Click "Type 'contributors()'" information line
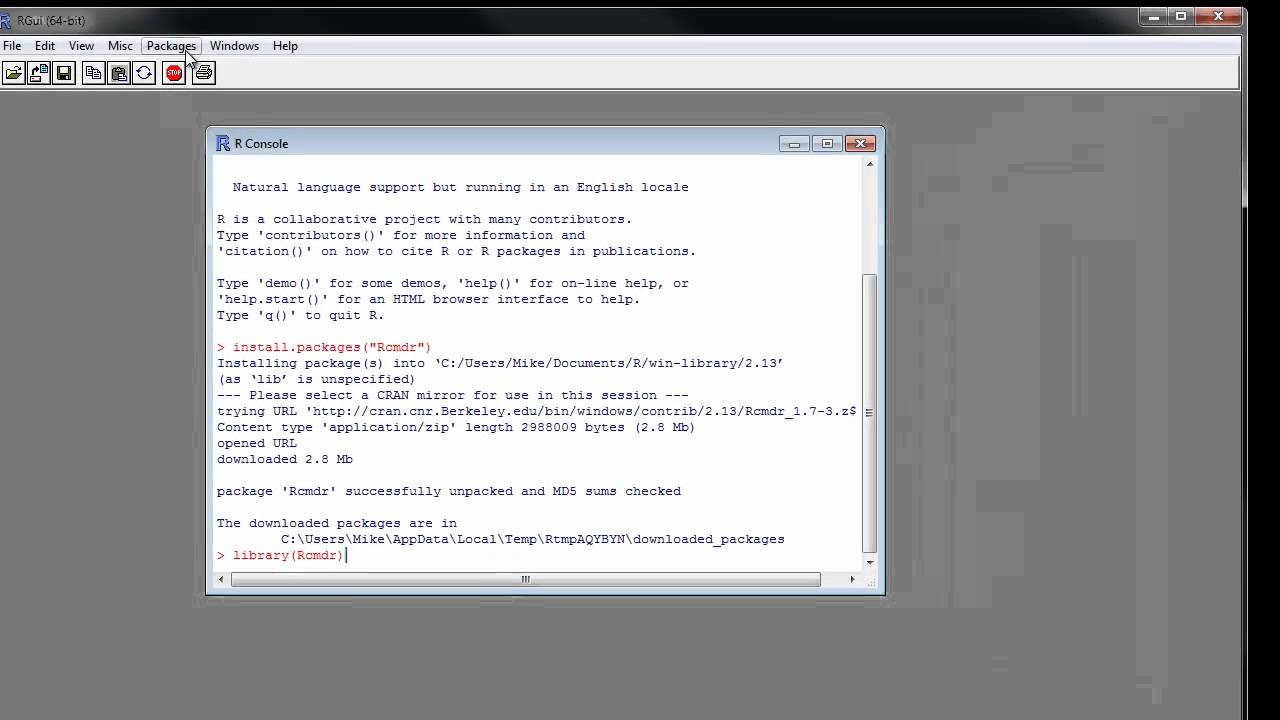This screenshot has width=1280, height=720. click(x=401, y=235)
